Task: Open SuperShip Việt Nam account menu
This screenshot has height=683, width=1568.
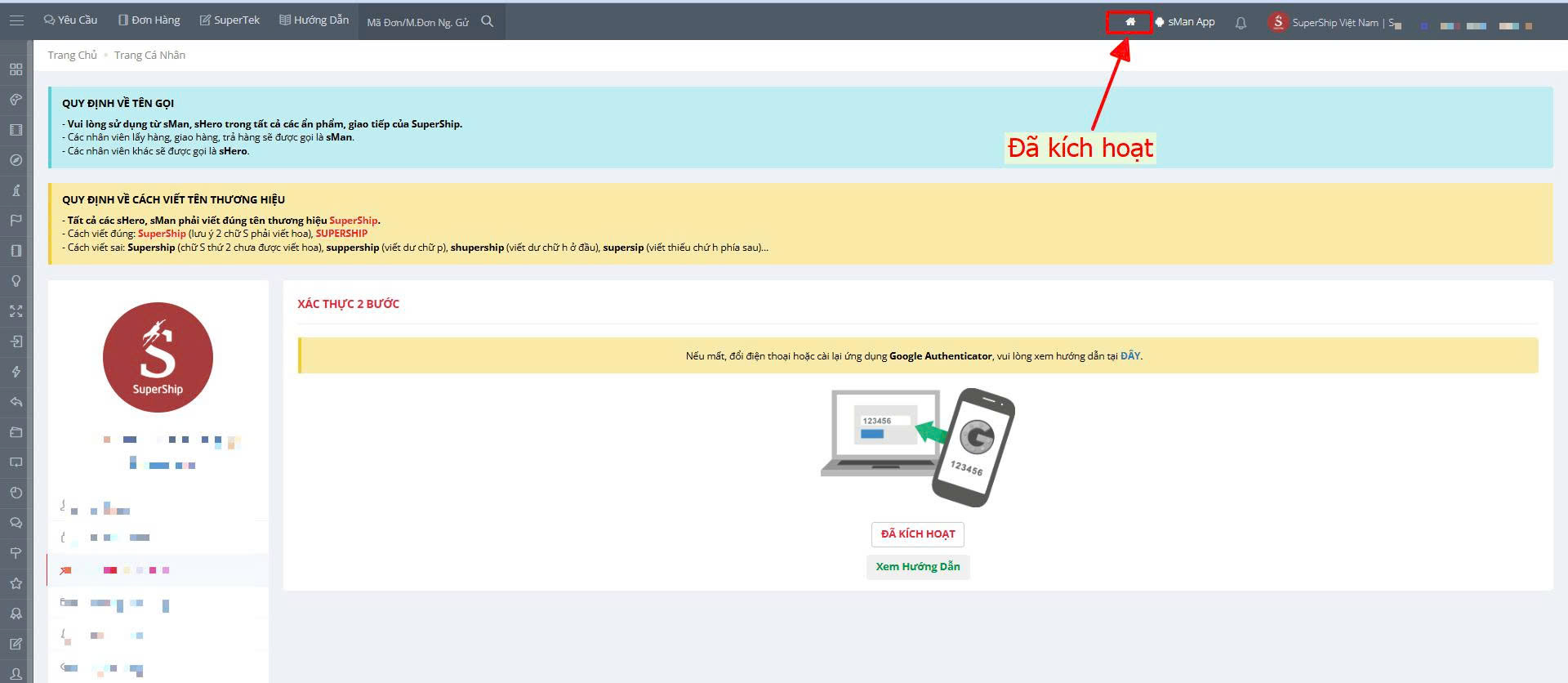Action: pos(1334,23)
